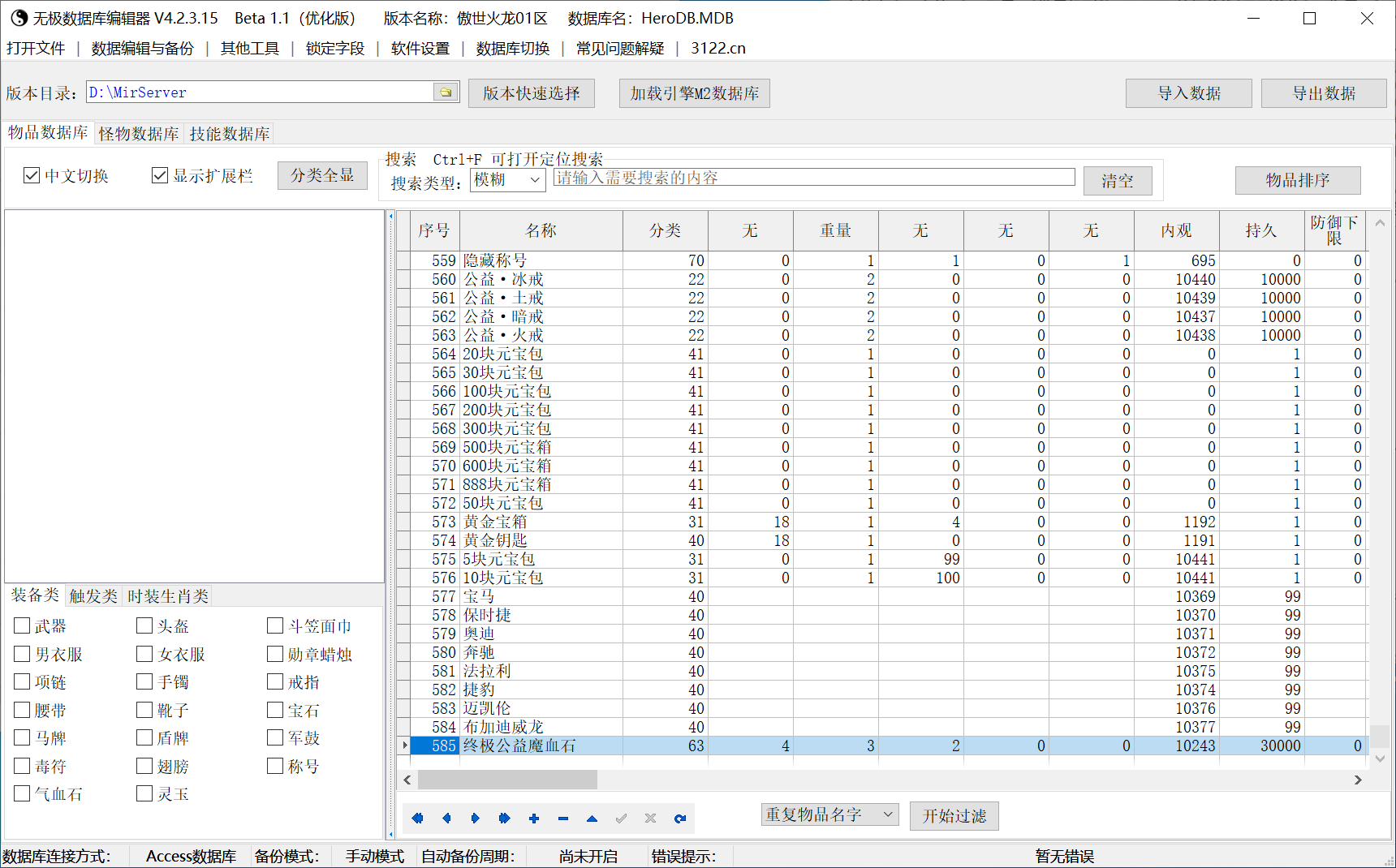Switch to 触发类 tab
The width and height of the screenshot is (1396, 868).
(x=93, y=596)
